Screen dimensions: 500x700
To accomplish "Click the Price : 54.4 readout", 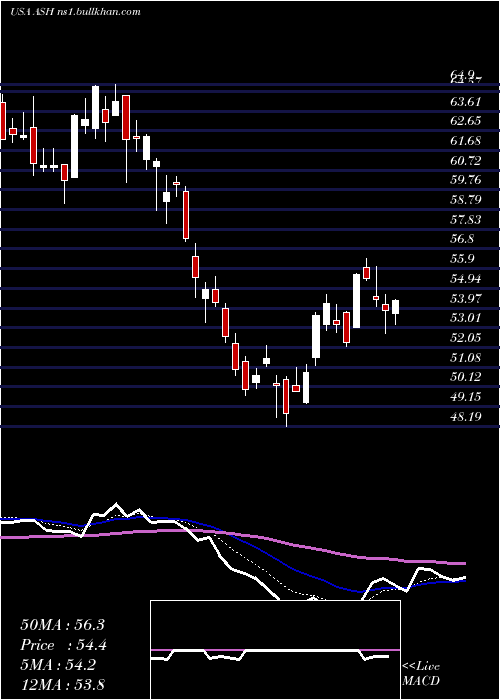I will pos(63,645).
